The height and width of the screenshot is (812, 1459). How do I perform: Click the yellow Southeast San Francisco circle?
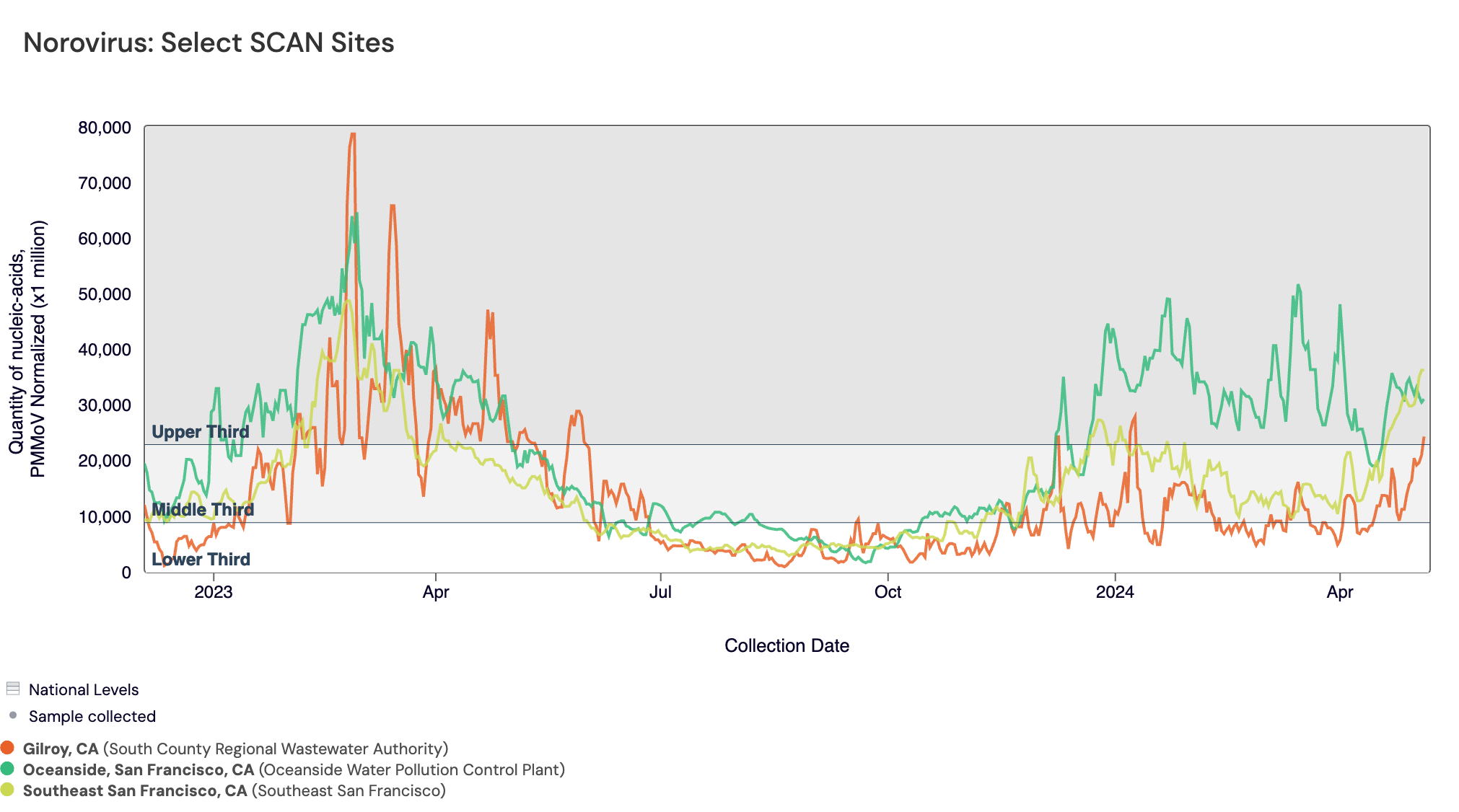tap(8, 790)
